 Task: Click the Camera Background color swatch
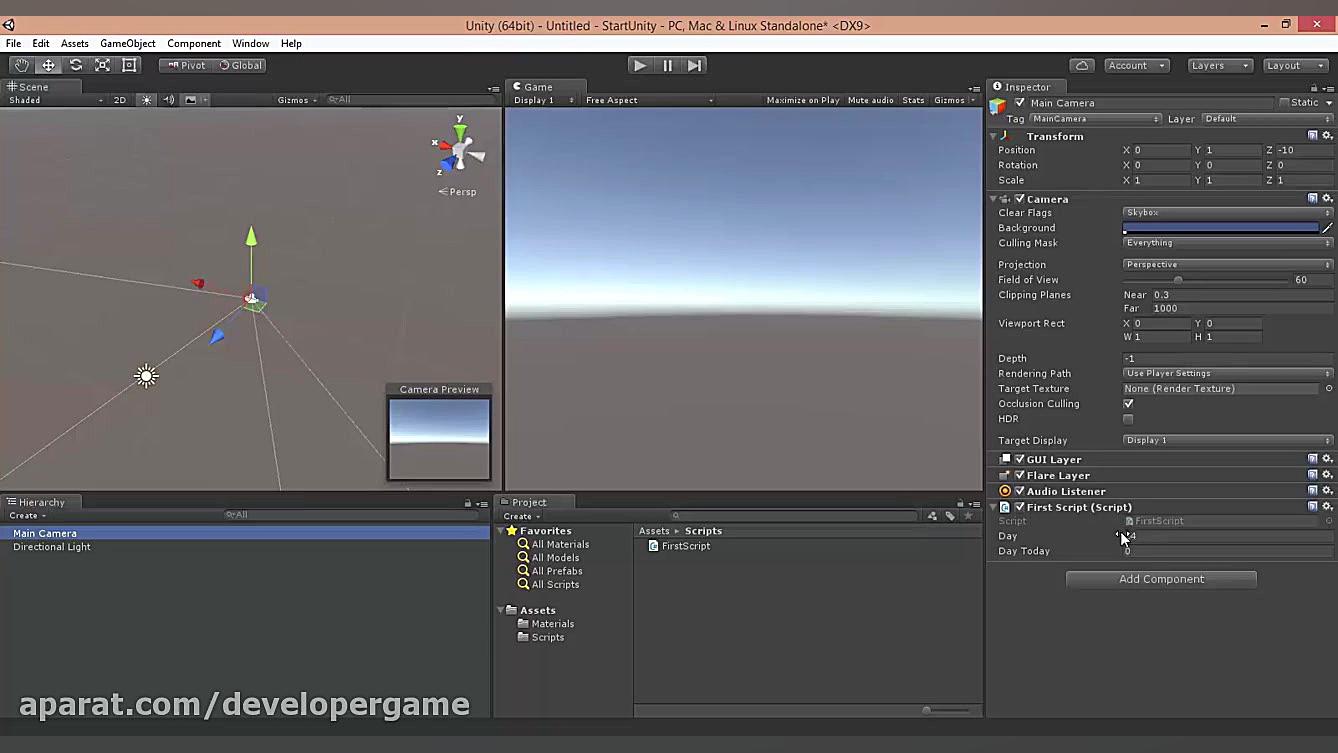coord(1221,228)
